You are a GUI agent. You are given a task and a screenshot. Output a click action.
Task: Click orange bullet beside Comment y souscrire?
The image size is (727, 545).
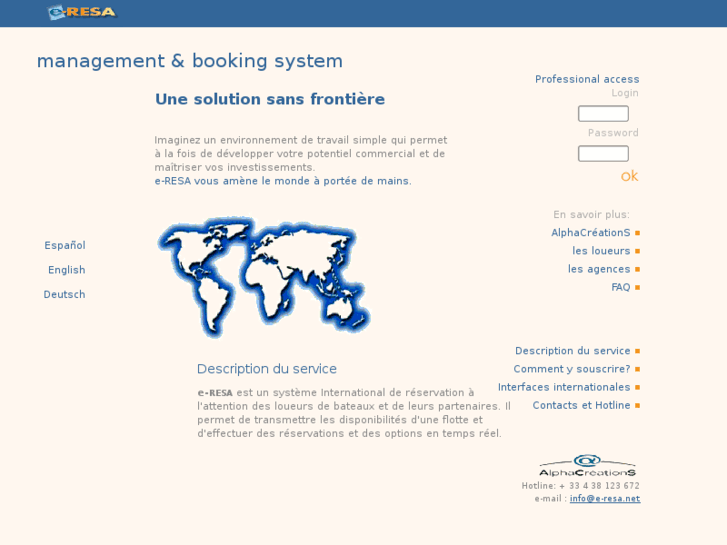(x=638, y=369)
